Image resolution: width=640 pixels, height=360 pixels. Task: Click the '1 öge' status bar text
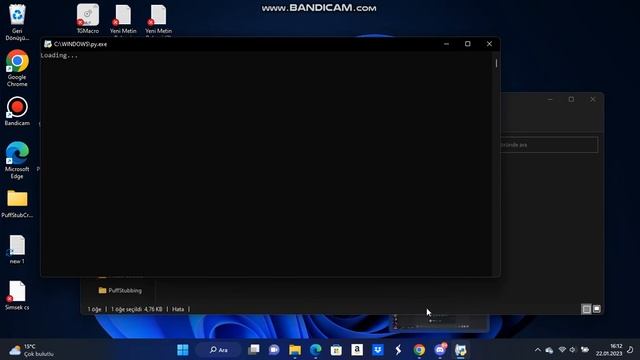tap(94, 309)
